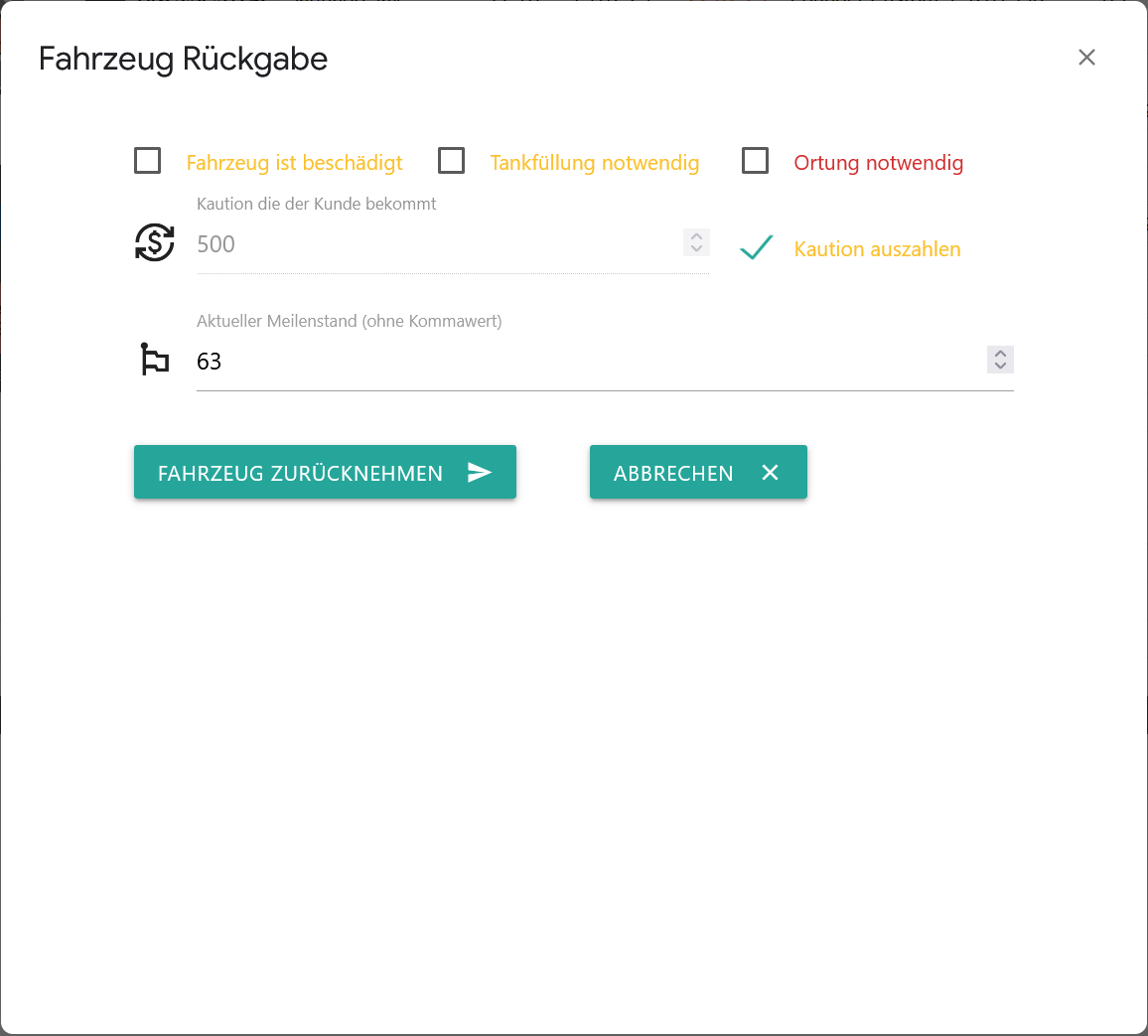Click the 'Kaution auszahlen' label
Screen dimensions: 1148x1036
click(877, 249)
